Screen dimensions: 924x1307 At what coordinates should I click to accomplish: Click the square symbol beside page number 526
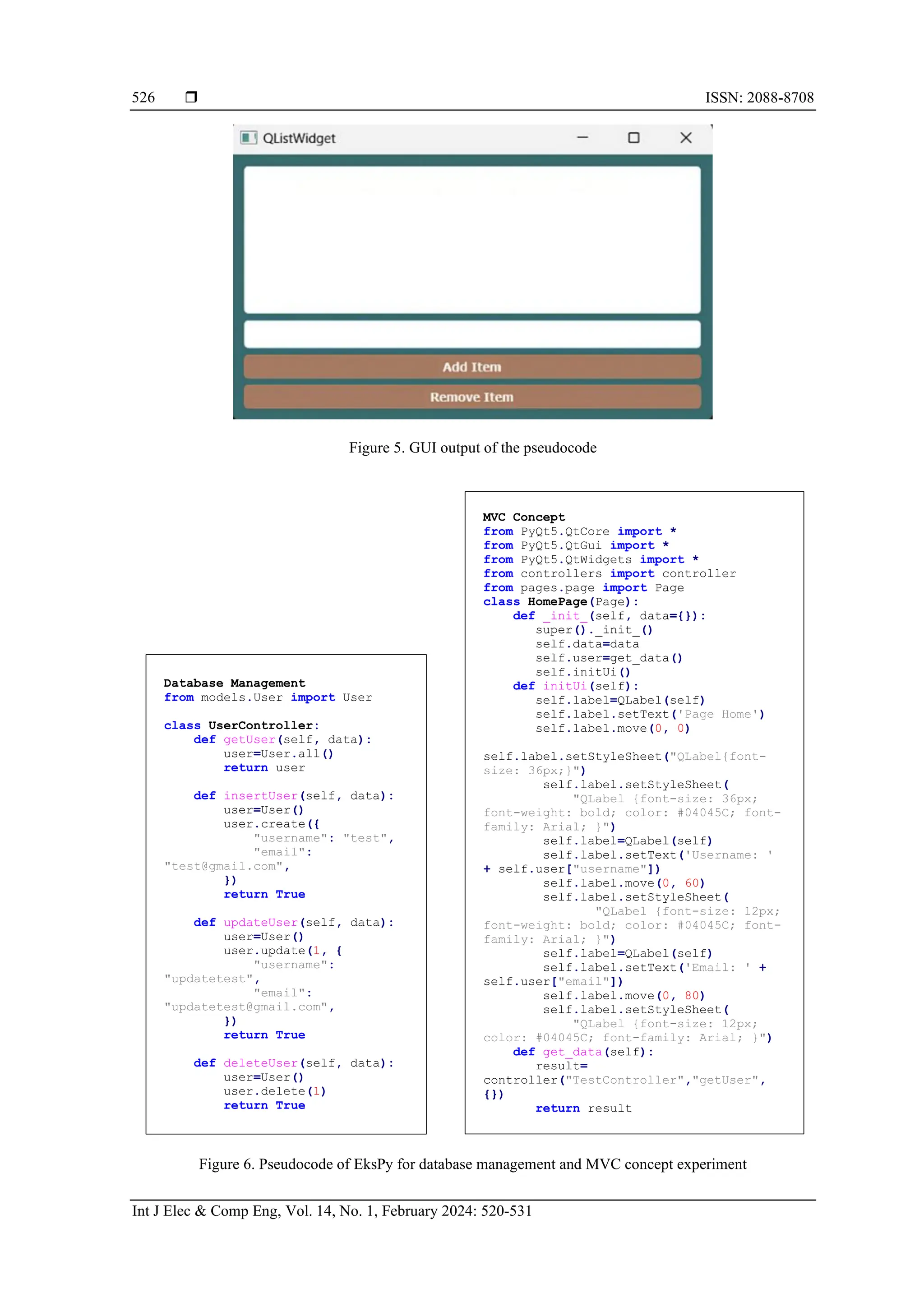click(191, 97)
